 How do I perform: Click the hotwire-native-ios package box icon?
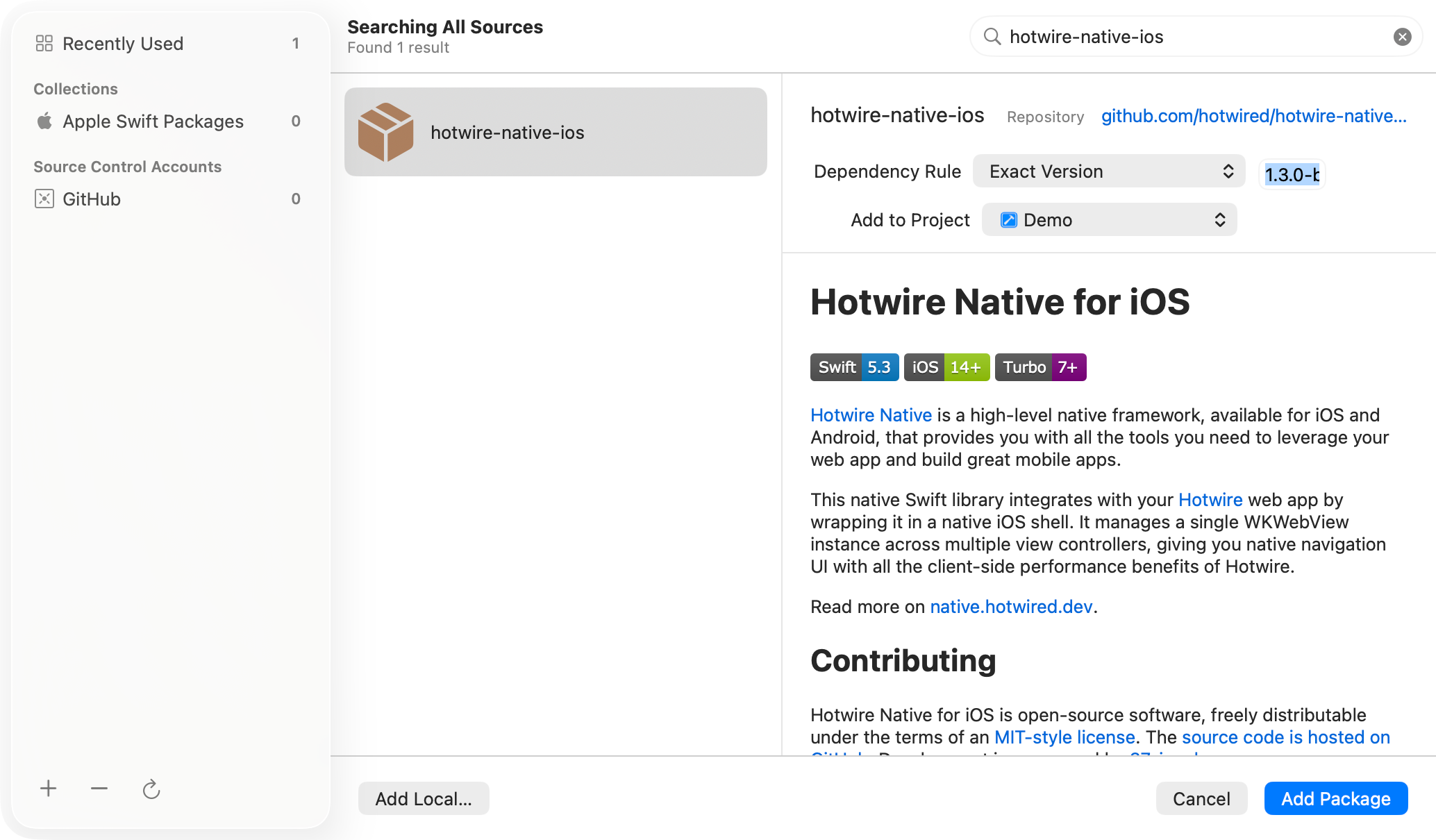click(x=385, y=132)
